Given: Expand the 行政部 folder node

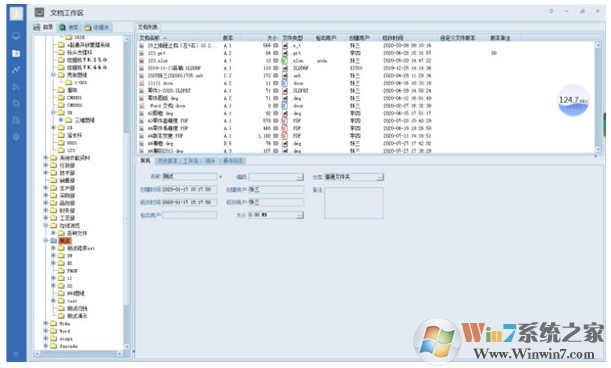Looking at the screenshot, I should click(x=46, y=165).
